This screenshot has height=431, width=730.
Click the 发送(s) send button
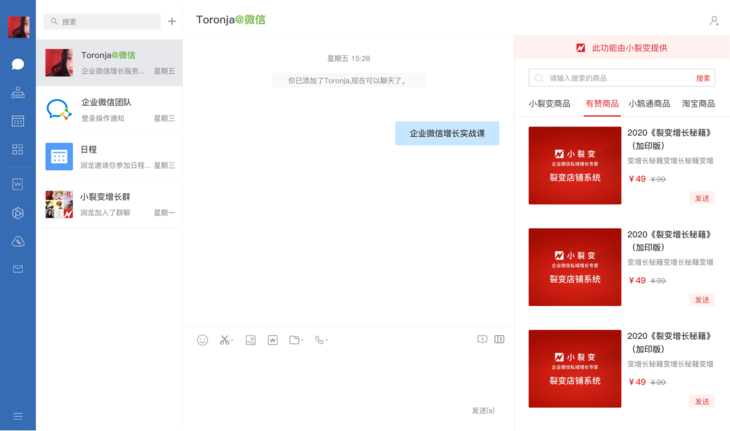coord(483,411)
